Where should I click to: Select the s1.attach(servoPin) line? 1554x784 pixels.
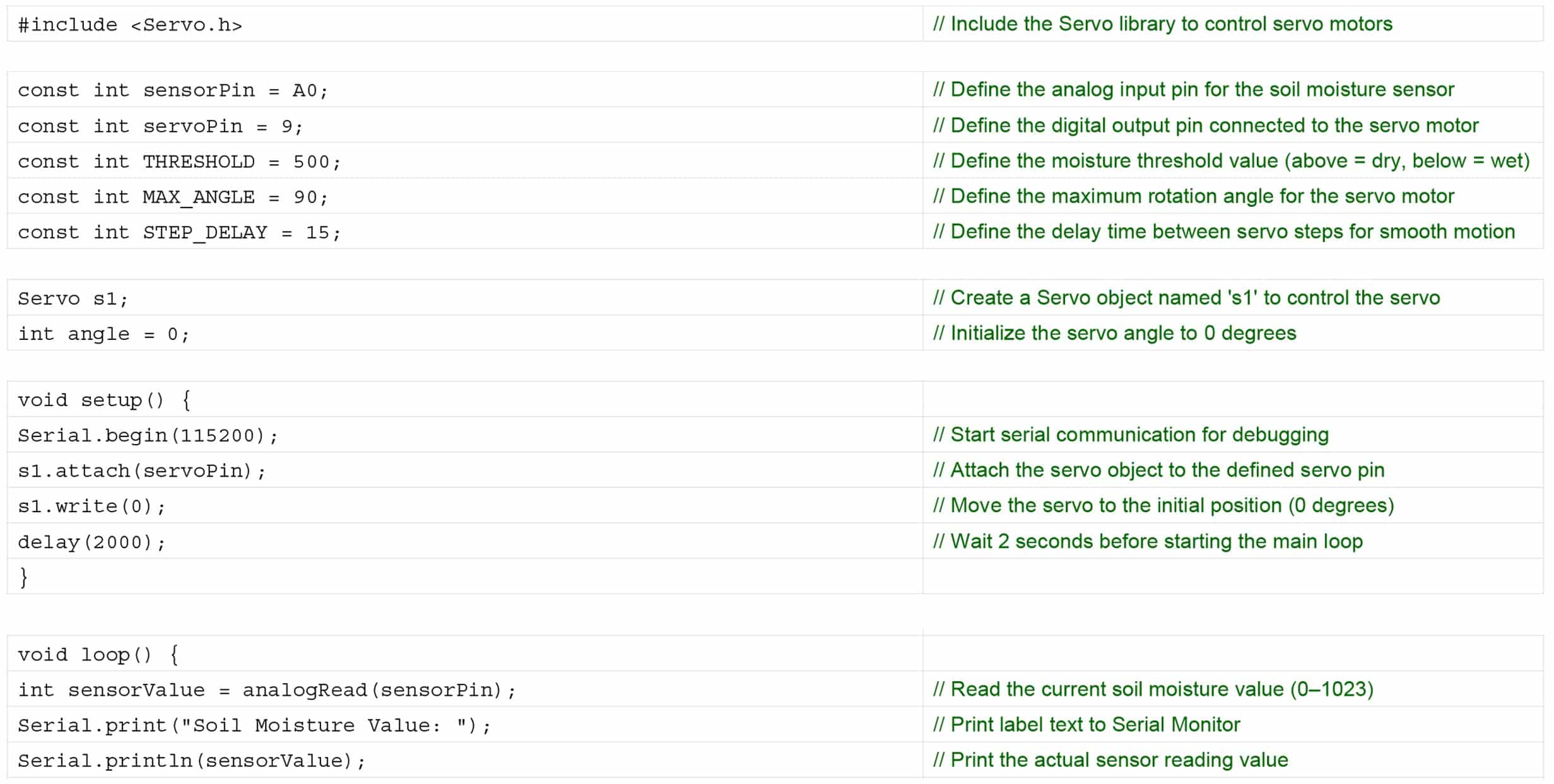point(142,471)
